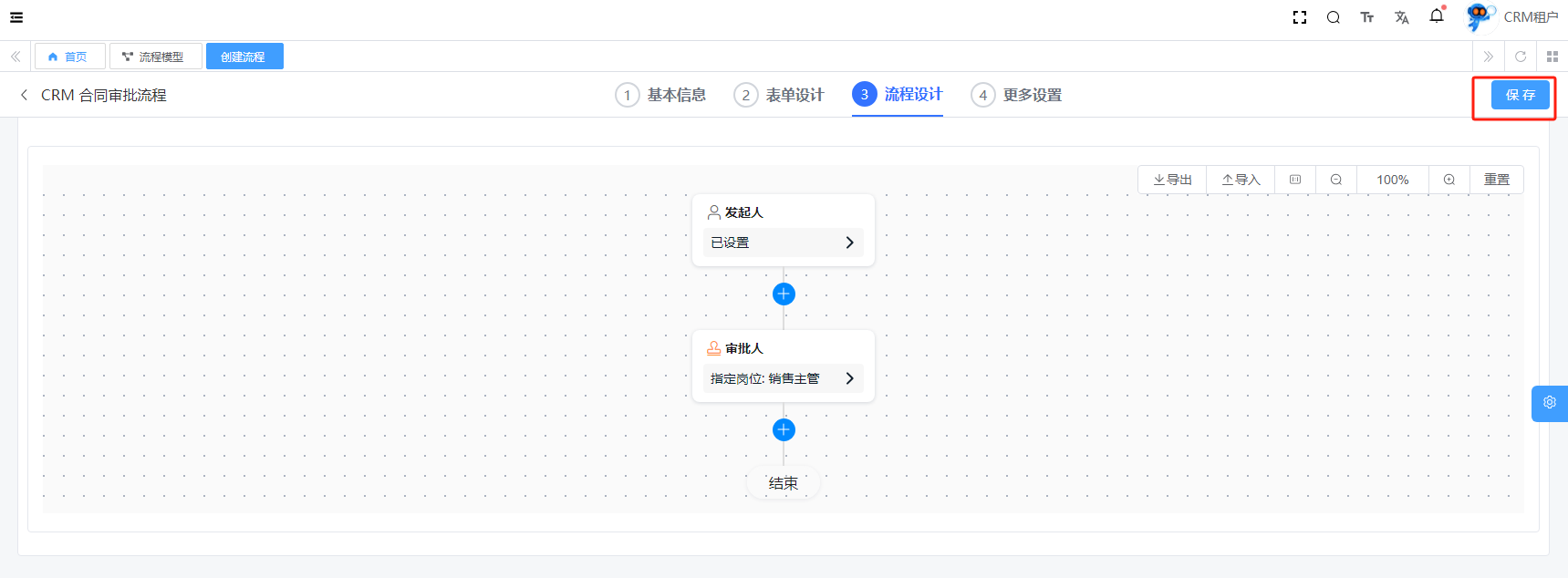Viewport: 1568px width, 578px height.
Task: Click the 导出 export button
Action: click(x=1173, y=180)
